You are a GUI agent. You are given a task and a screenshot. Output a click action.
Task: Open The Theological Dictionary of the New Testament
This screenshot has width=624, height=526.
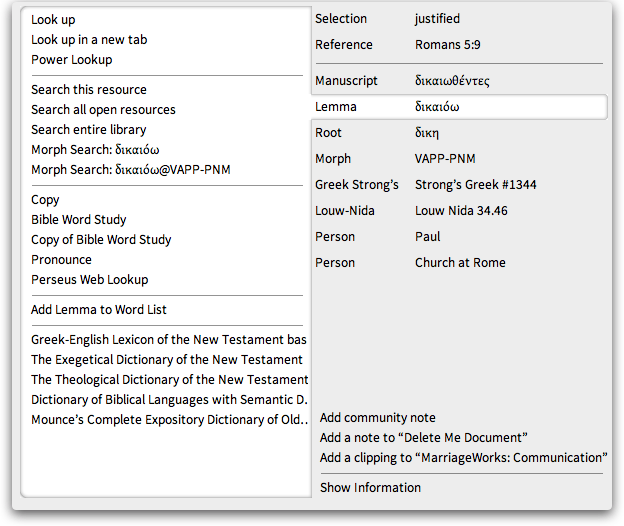coord(170,379)
